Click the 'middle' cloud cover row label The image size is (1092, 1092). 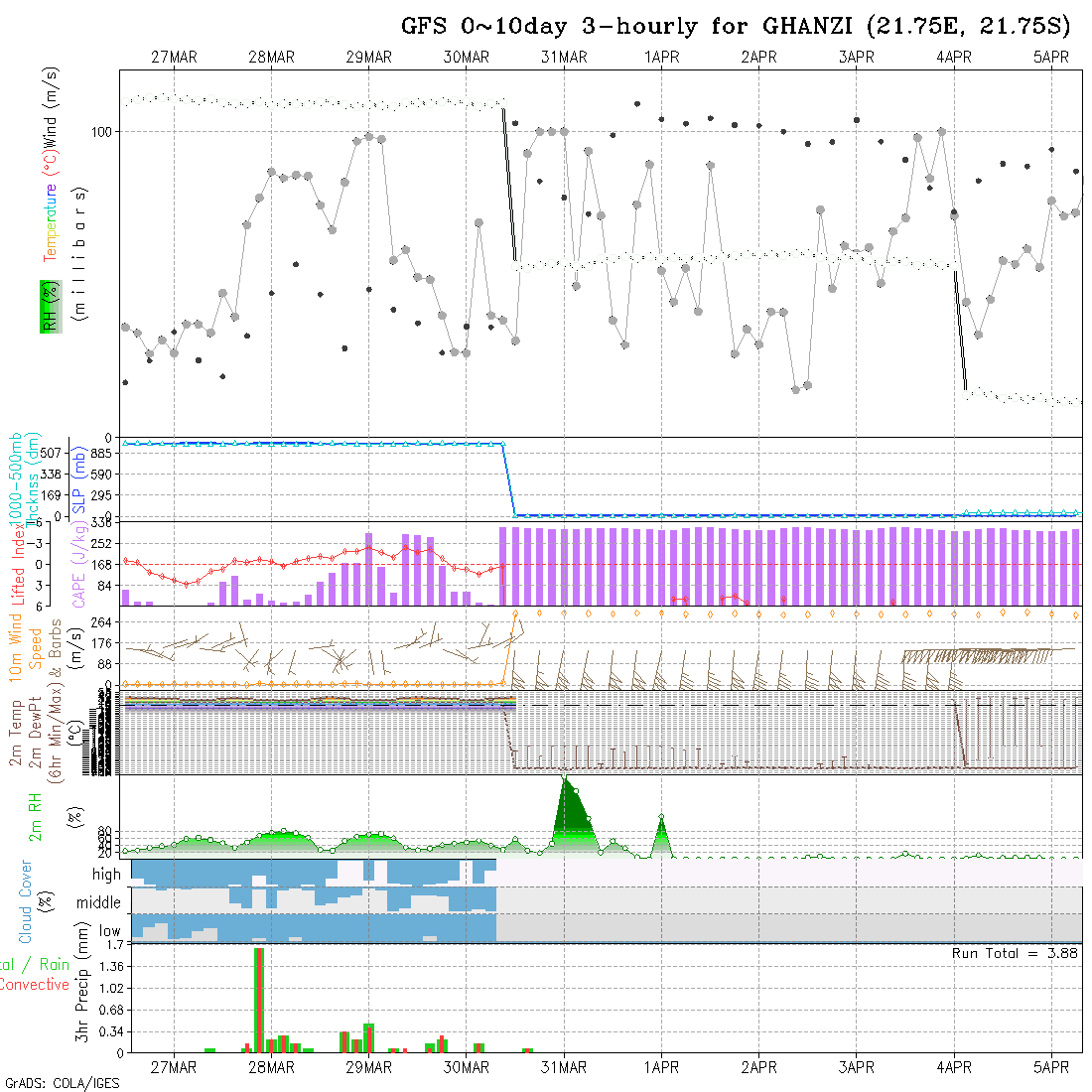pos(99,903)
